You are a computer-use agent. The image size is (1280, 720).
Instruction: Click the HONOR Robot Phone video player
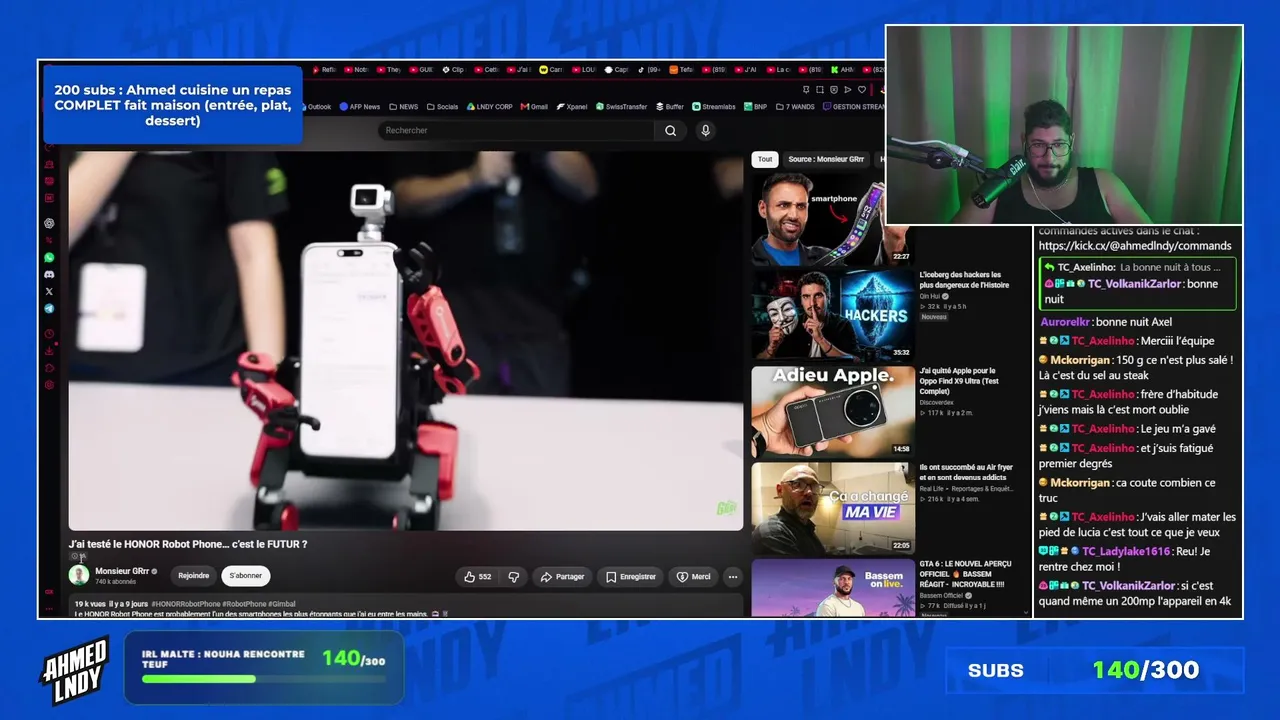tap(405, 340)
